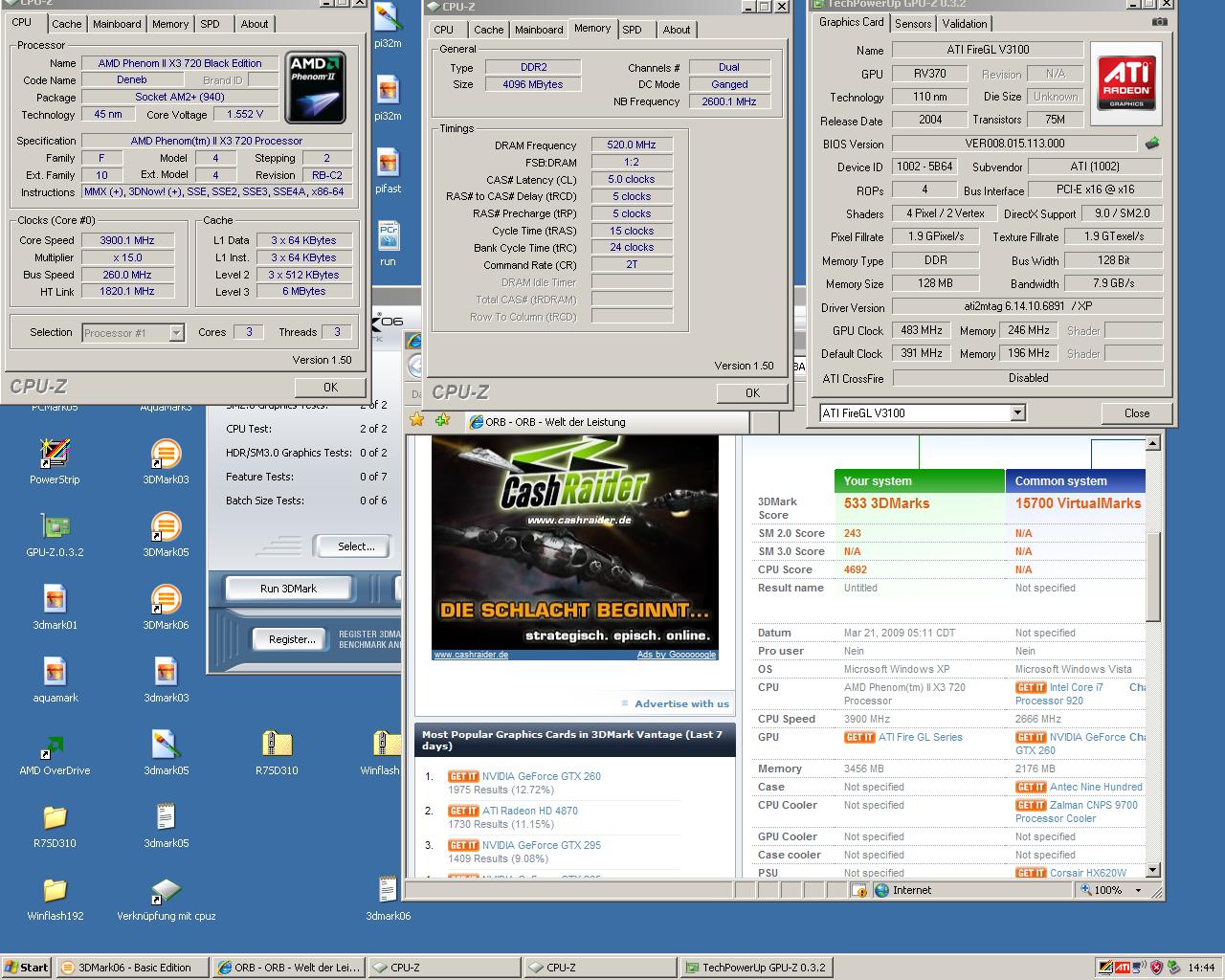The image size is (1225, 980).
Task: Click the Run 3DMark button
Action: [x=288, y=589]
